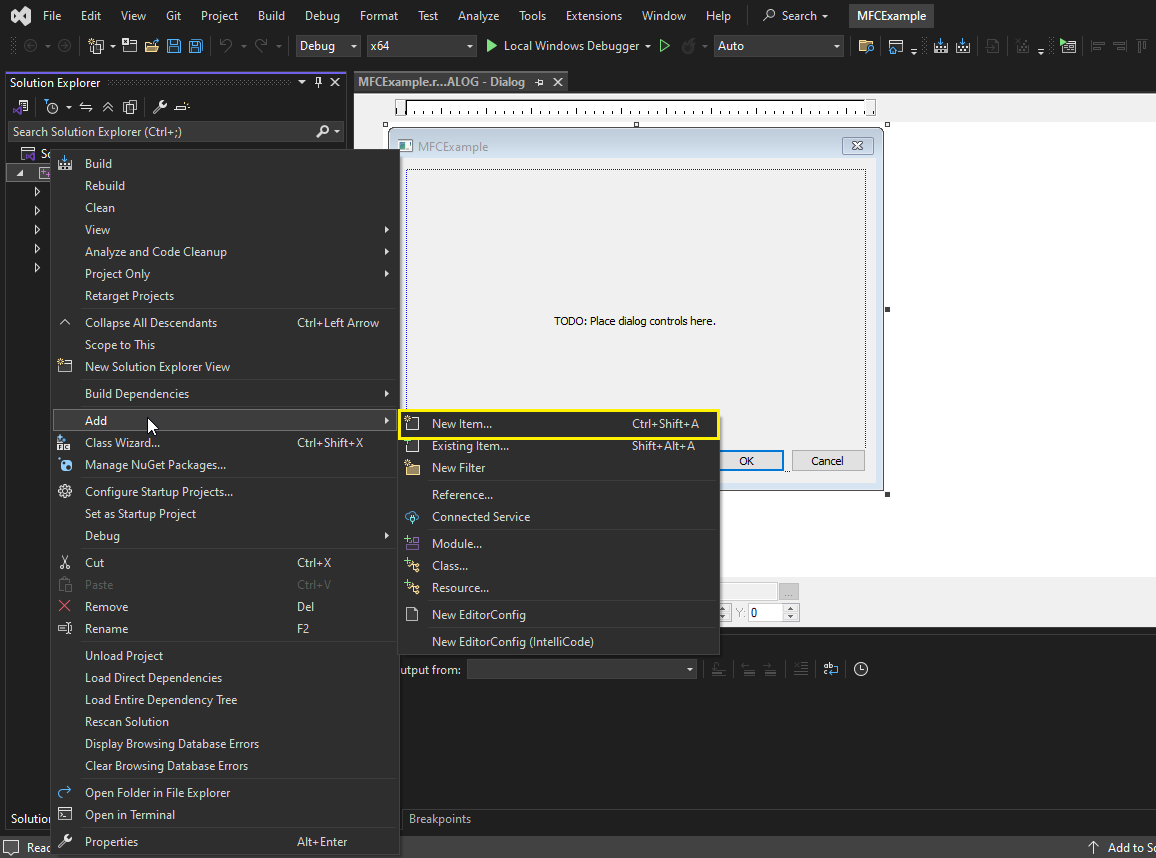Click the Collapse All icon in Solution Explorer

108,107
